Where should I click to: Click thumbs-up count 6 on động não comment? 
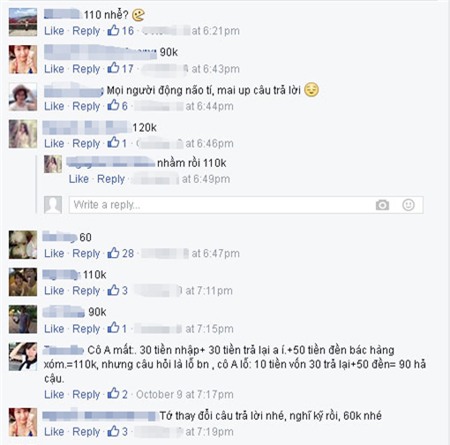tap(118, 106)
